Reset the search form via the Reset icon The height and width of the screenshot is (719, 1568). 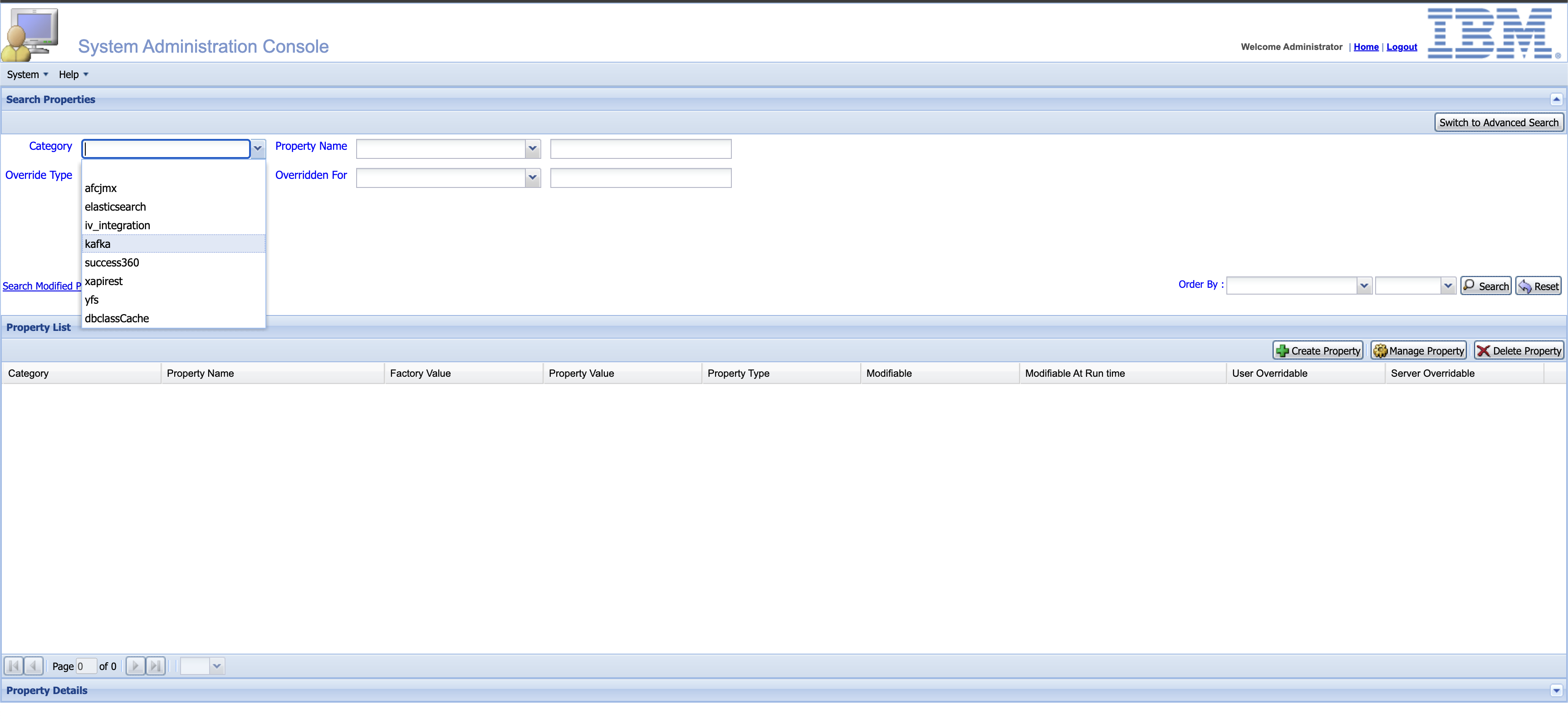pyautogui.click(x=1526, y=286)
